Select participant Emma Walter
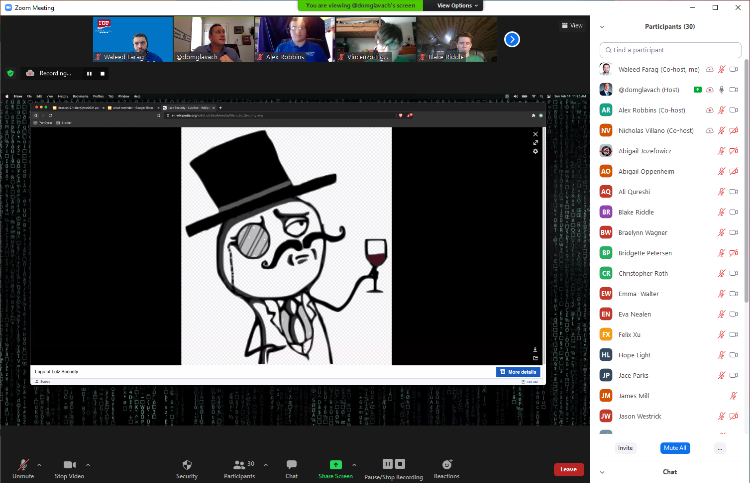The image size is (750, 483). [670, 294]
